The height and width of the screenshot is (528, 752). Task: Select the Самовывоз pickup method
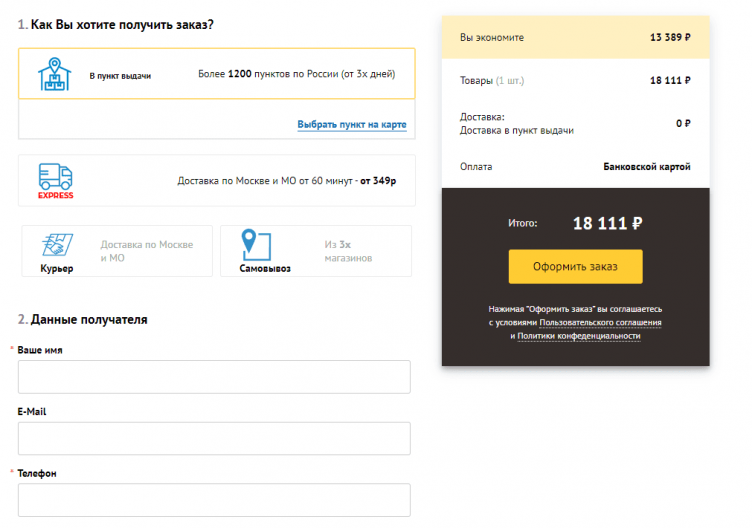[315, 251]
